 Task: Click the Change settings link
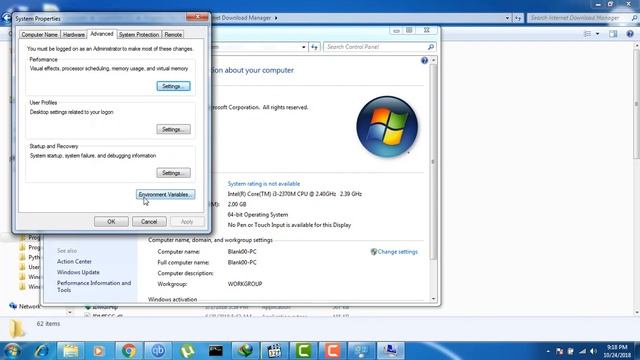tap(398, 252)
